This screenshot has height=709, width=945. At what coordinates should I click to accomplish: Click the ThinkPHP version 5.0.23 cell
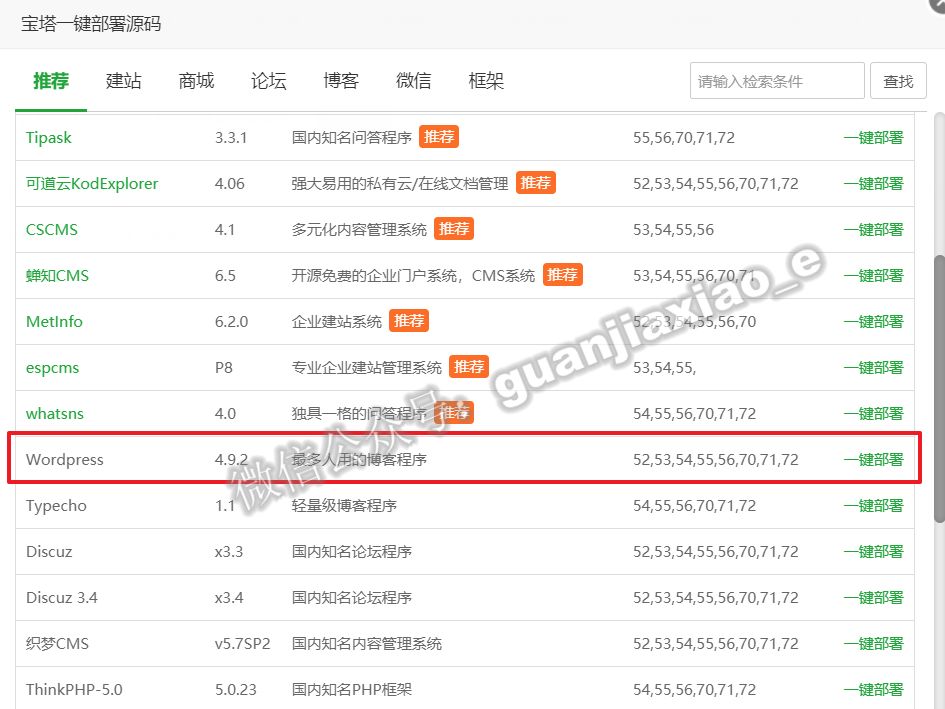(x=236, y=689)
